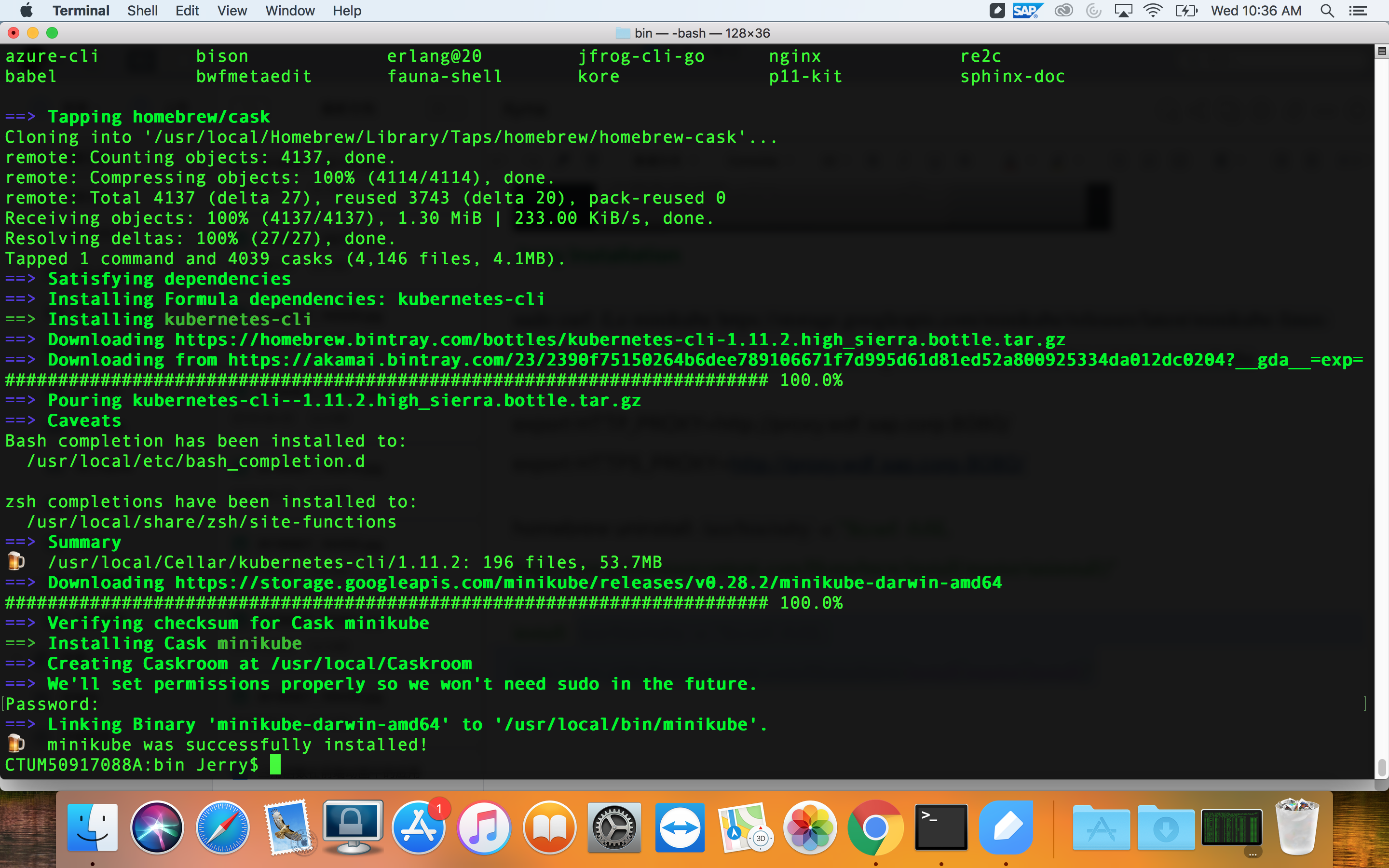Launch iTunes from the Dock
The width and height of the screenshot is (1389, 868).
pyautogui.click(x=484, y=827)
